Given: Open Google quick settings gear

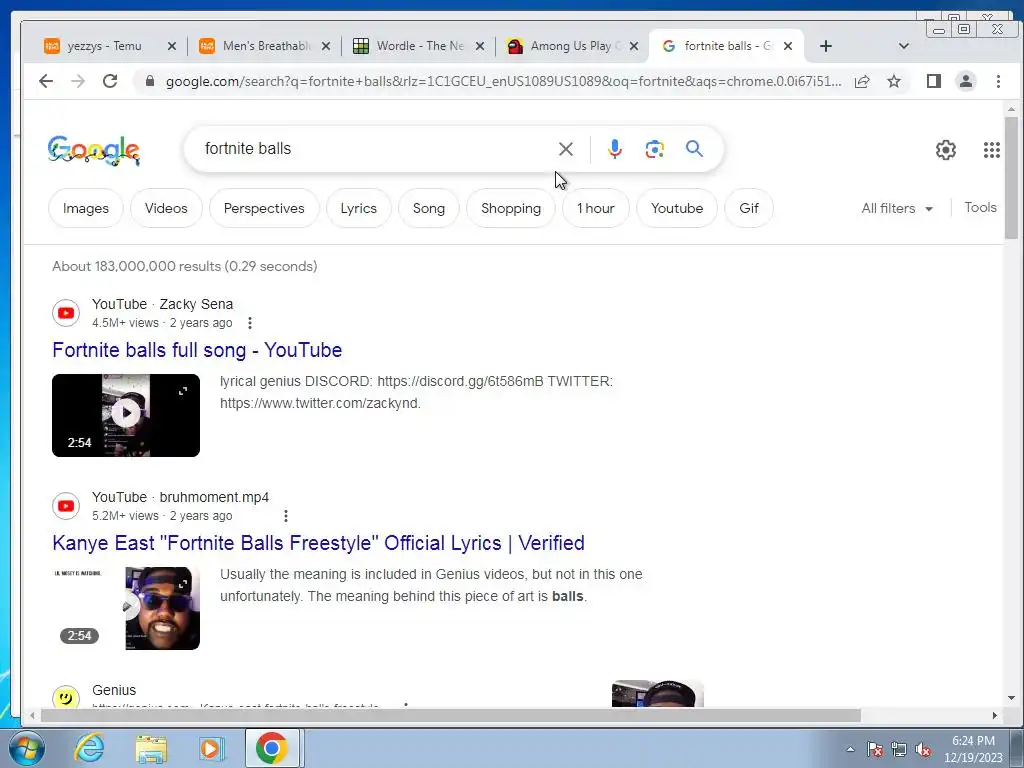Looking at the screenshot, I should pyautogui.click(x=946, y=150).
